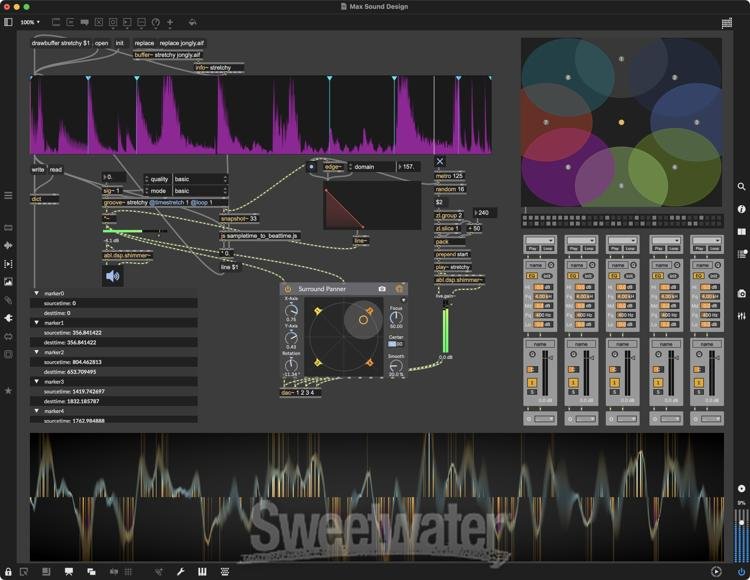This screenshot has width=750, height=580.
Task: Click the live.gain~ green level slider
Action: click(x=445, y=328)
